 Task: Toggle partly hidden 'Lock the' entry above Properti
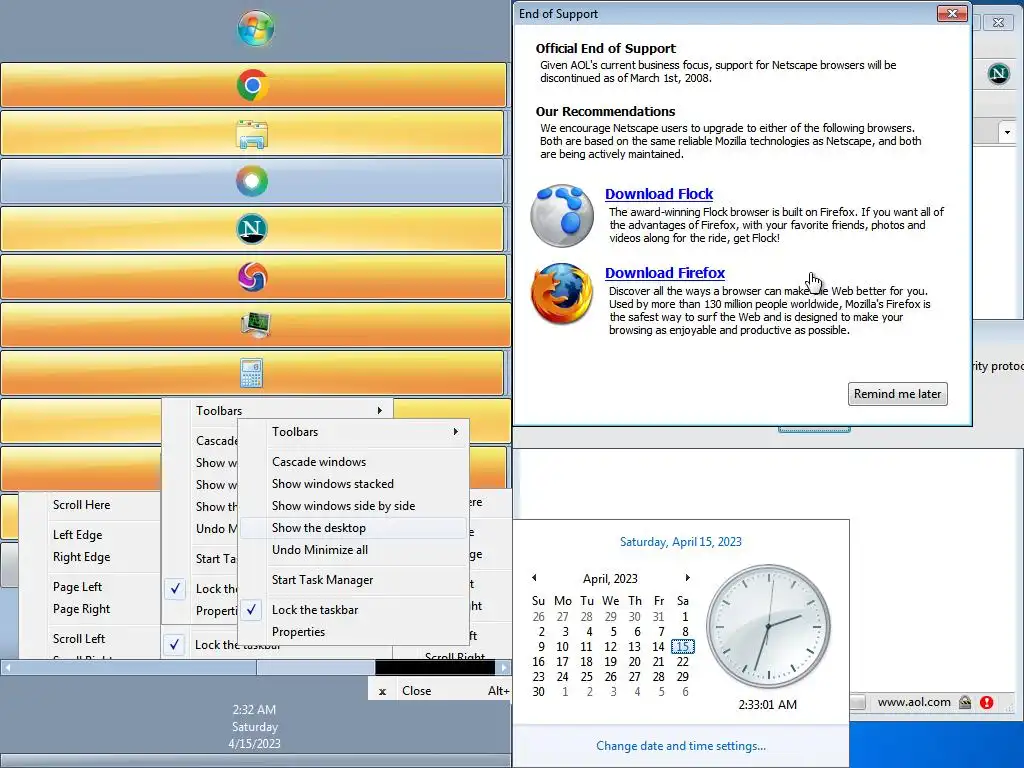pyautogui.click(x=200, y=588)
